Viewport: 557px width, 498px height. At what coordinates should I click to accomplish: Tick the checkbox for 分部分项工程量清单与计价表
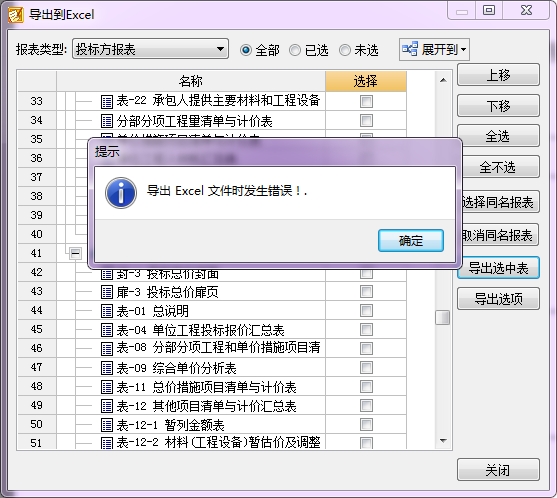click(x=366, y=120)
